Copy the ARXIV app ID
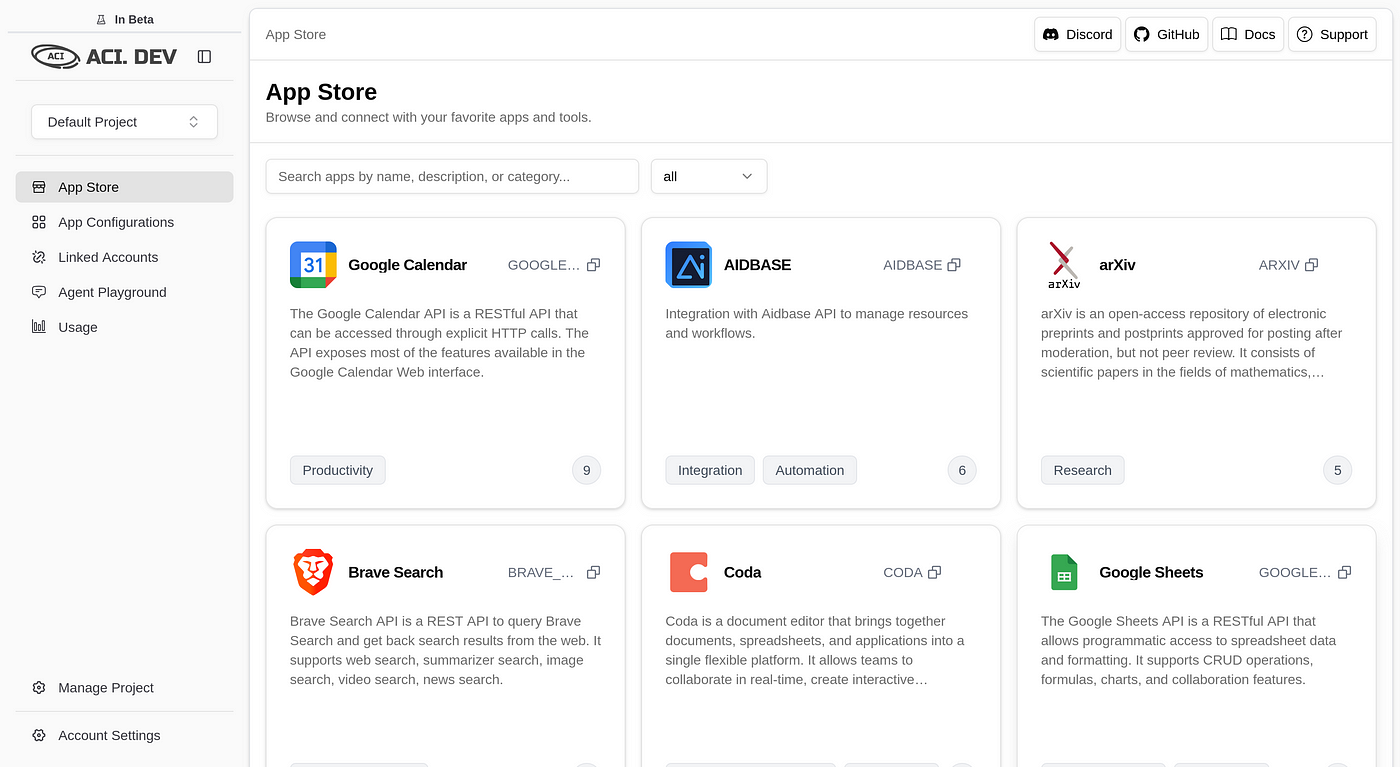 (1311, 265)
